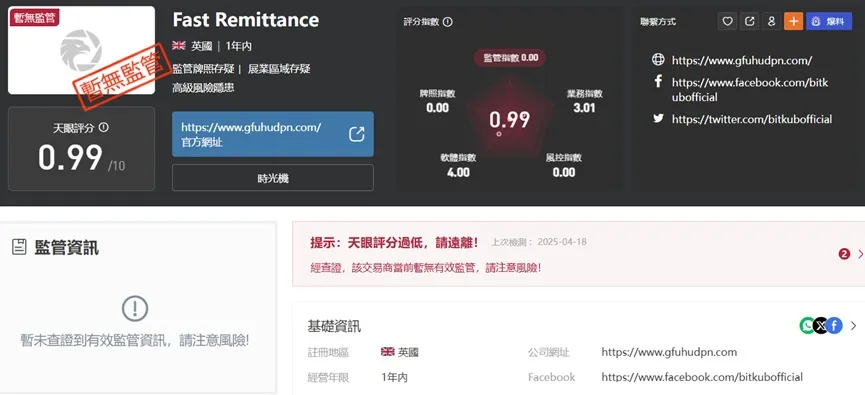Click the X icon in 基礎資訊

pyautogui.click(x=821, y=325)
